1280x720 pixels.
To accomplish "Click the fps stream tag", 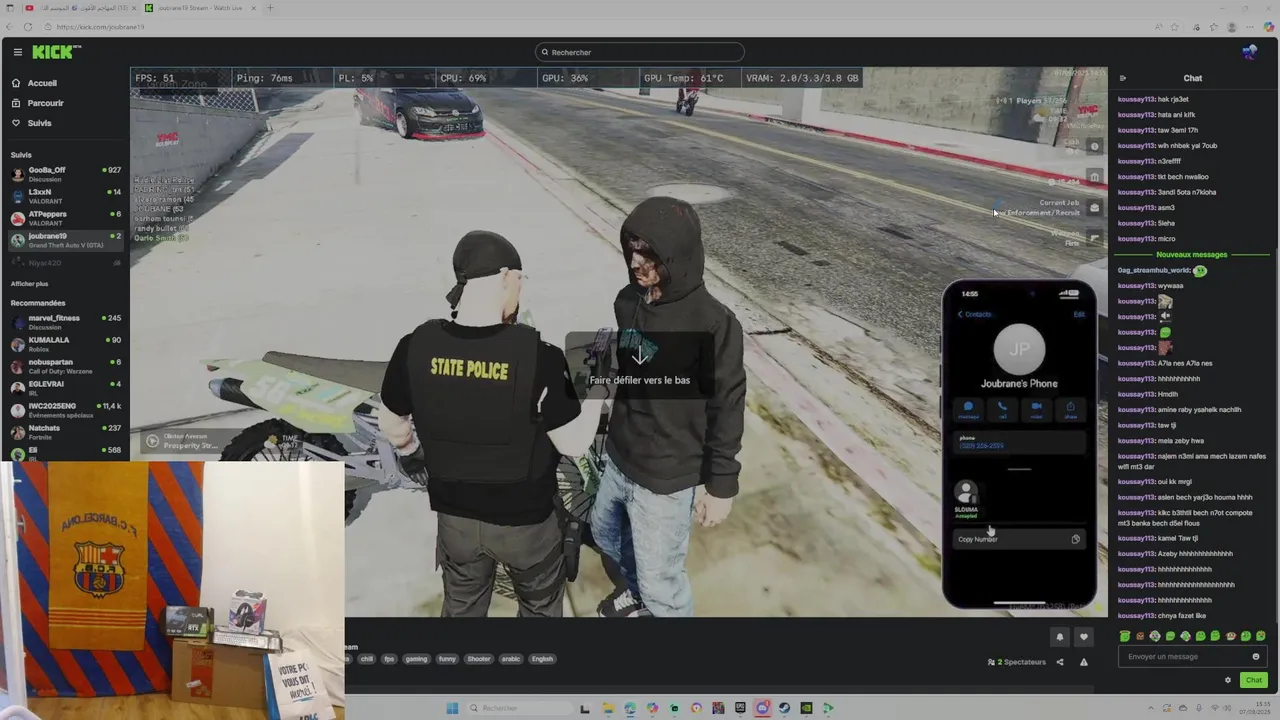I will pos(389,659).
